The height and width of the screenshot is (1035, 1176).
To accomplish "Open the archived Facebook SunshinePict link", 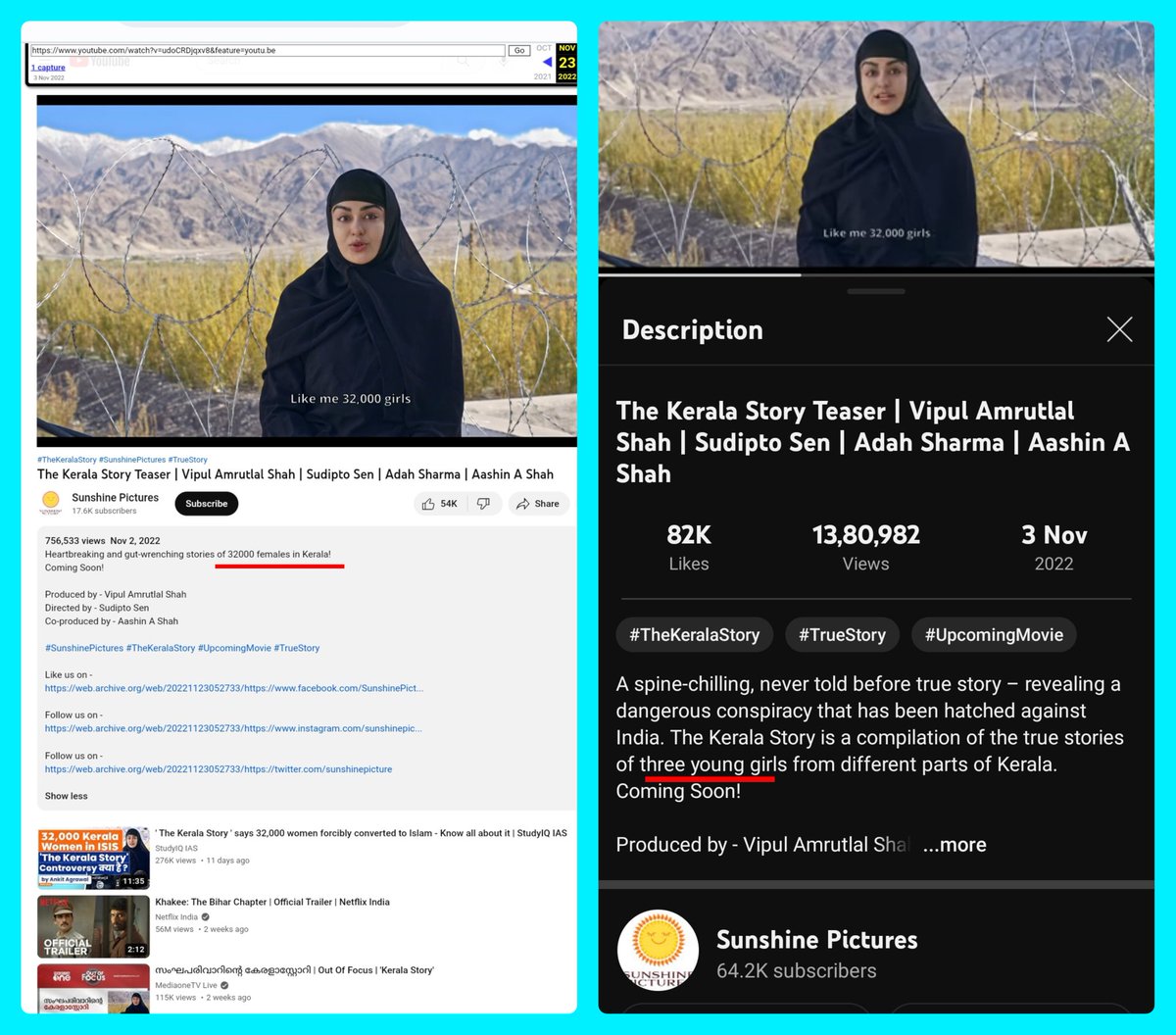I will point(234,688).
